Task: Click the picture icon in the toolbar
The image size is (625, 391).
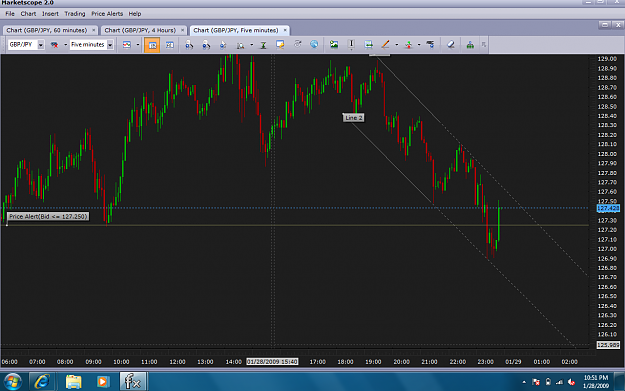Action: click(x=334, y=44)
